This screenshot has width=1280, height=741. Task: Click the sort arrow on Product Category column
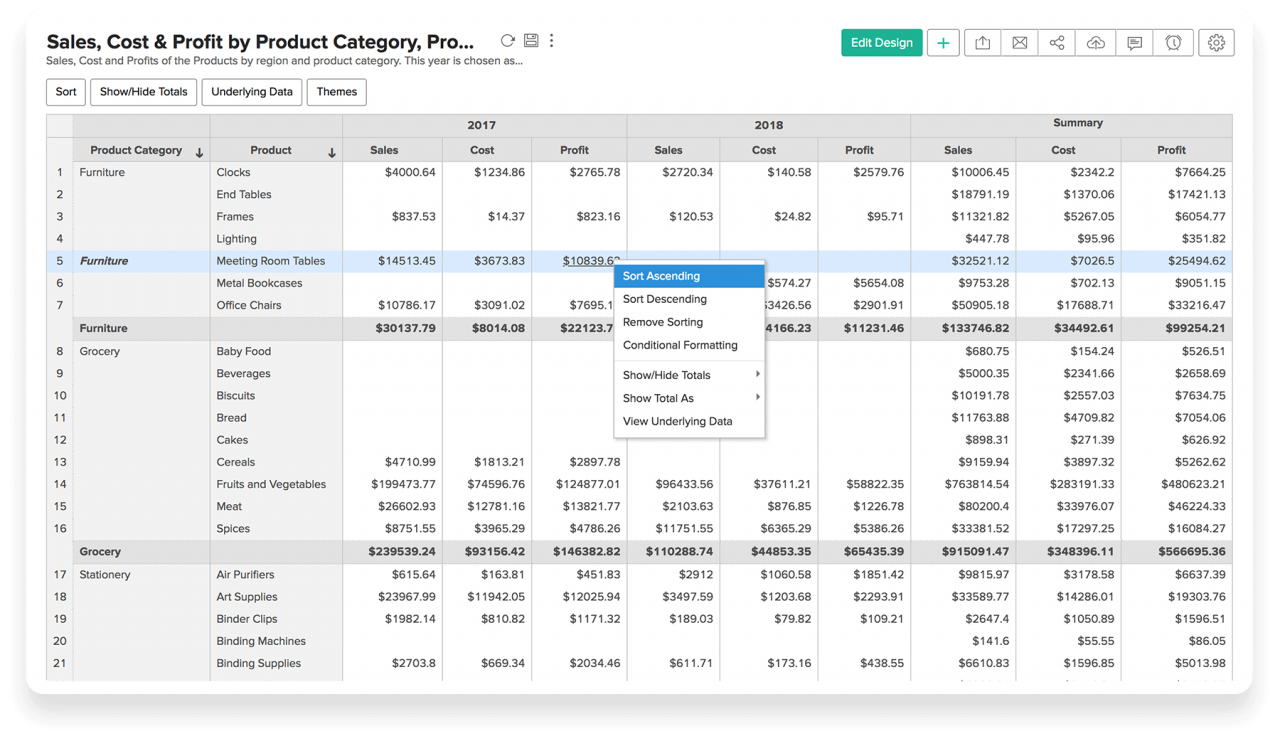click(x=199, y=150)
